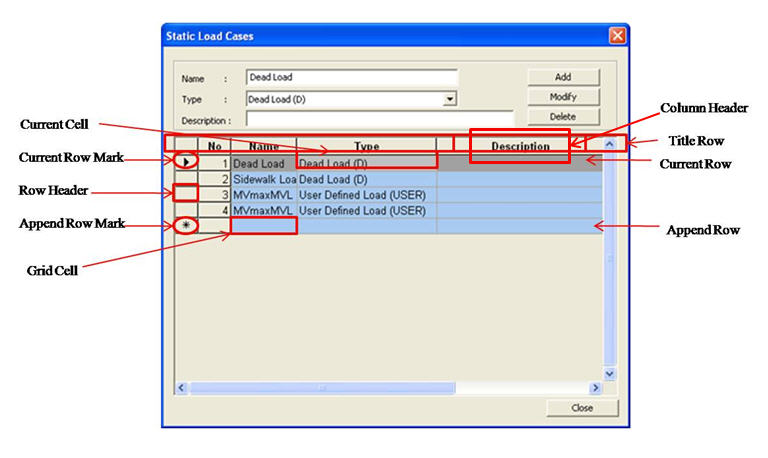Select the Sidewalk Load name cell
This screenshot has width=768, height=458.
point(263,178)
